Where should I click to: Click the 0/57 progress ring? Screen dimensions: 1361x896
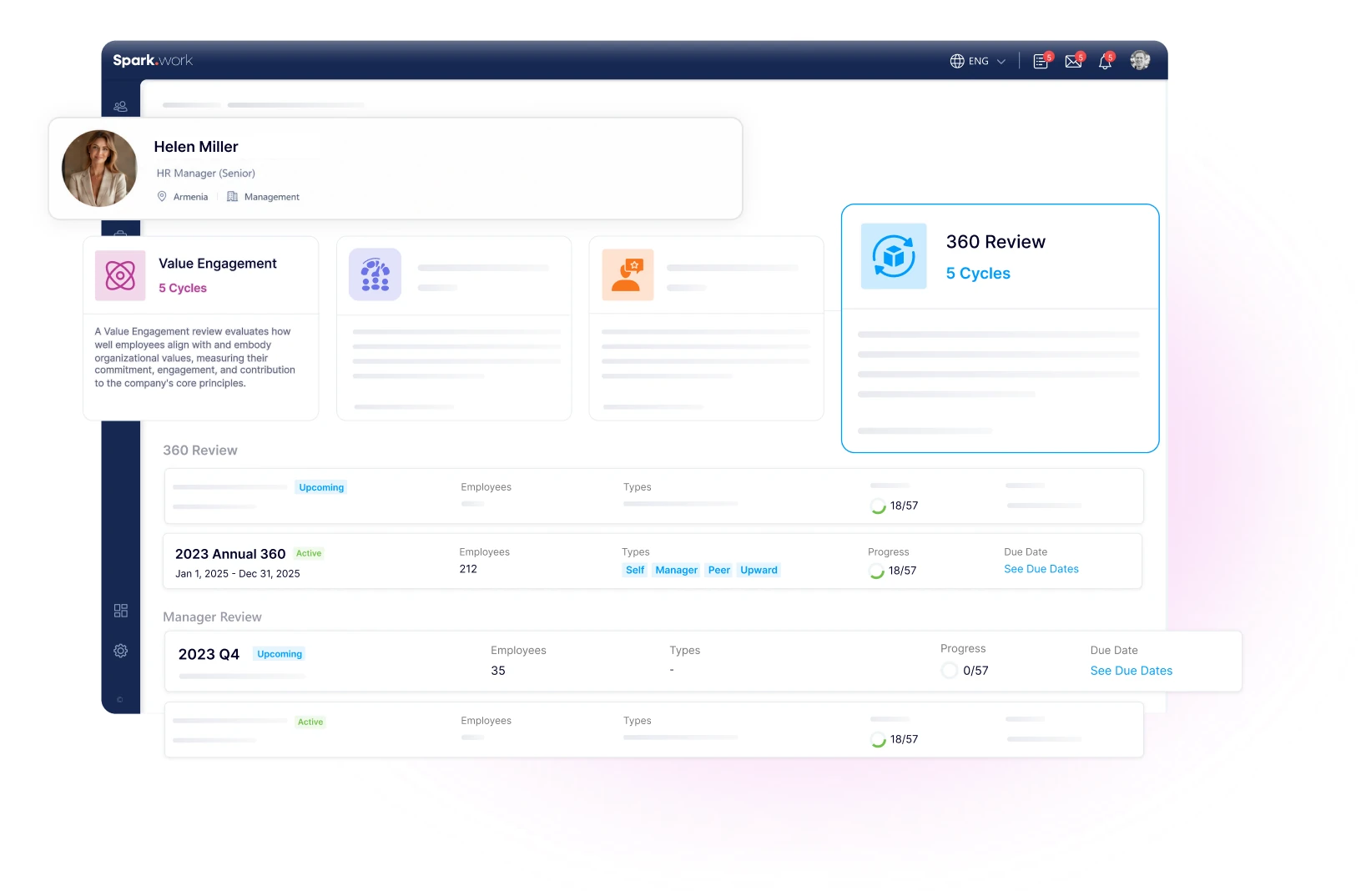click(x=950, y=671)
